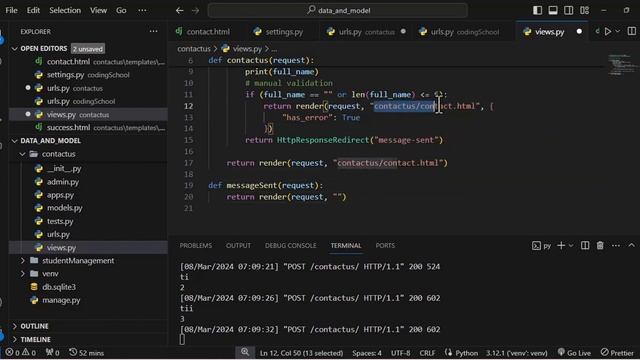
Task: Click ports forwarded status icon
Action: coord(52,353)
